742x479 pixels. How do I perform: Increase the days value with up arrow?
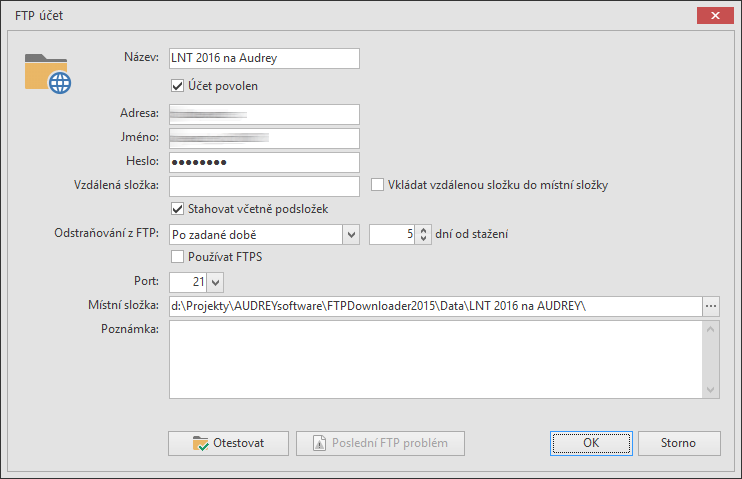point(423,230)
